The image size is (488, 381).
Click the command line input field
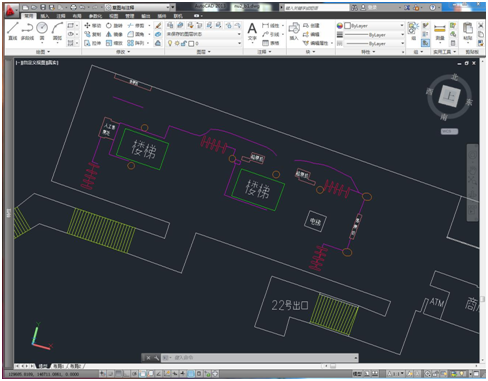(x=259, y=358)
